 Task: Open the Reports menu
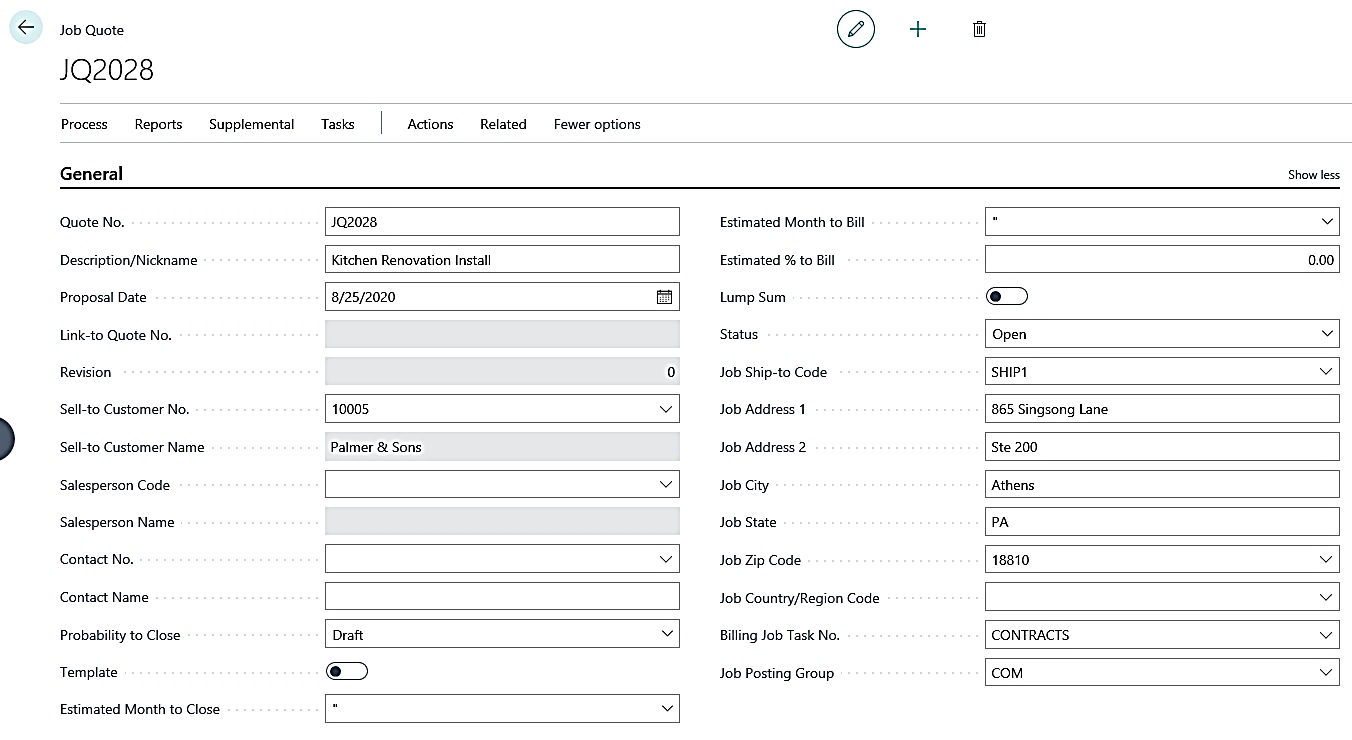(158, 124)
